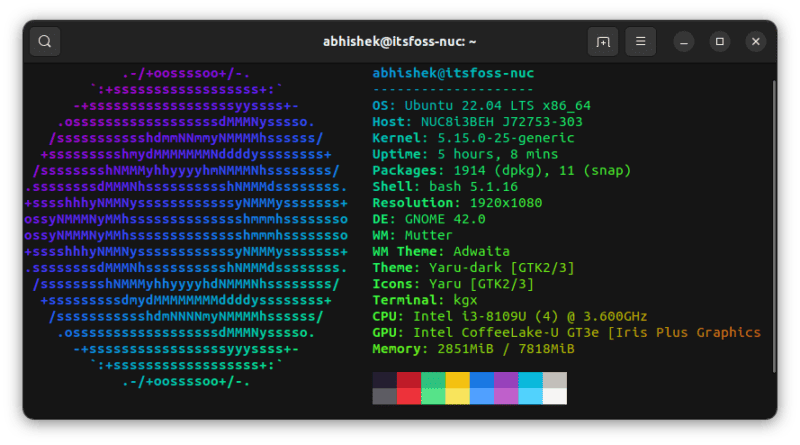Minimize the terminal window

(684, 42)
